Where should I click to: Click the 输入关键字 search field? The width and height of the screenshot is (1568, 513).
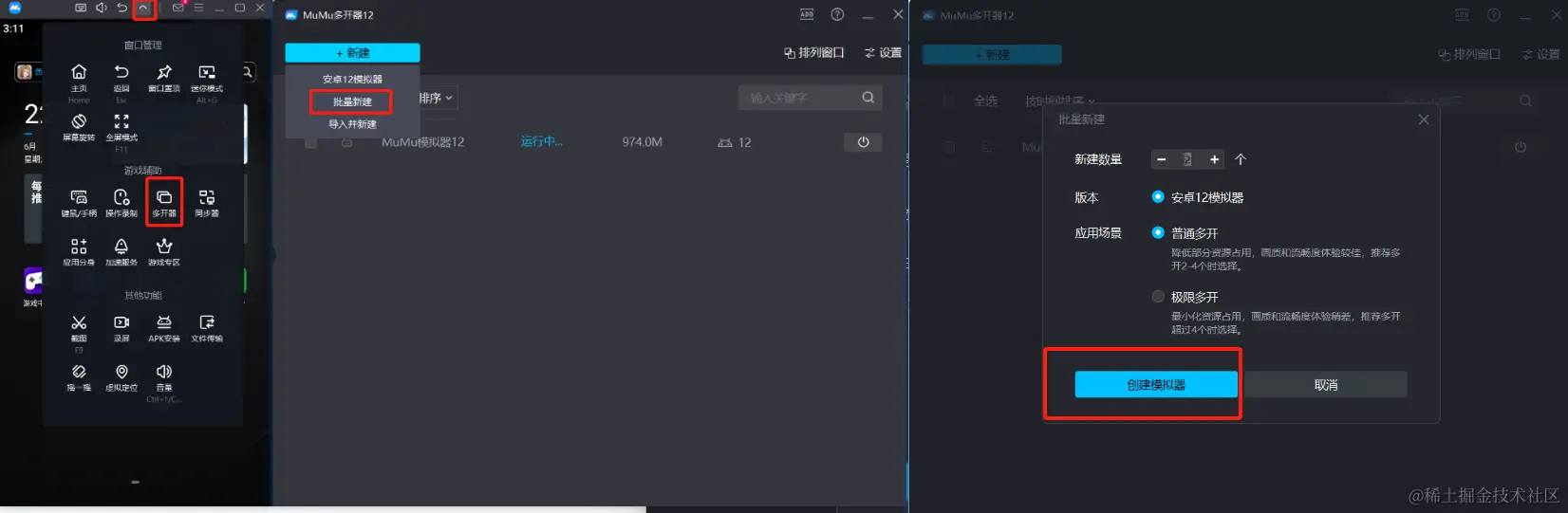[x=810, y=97]
